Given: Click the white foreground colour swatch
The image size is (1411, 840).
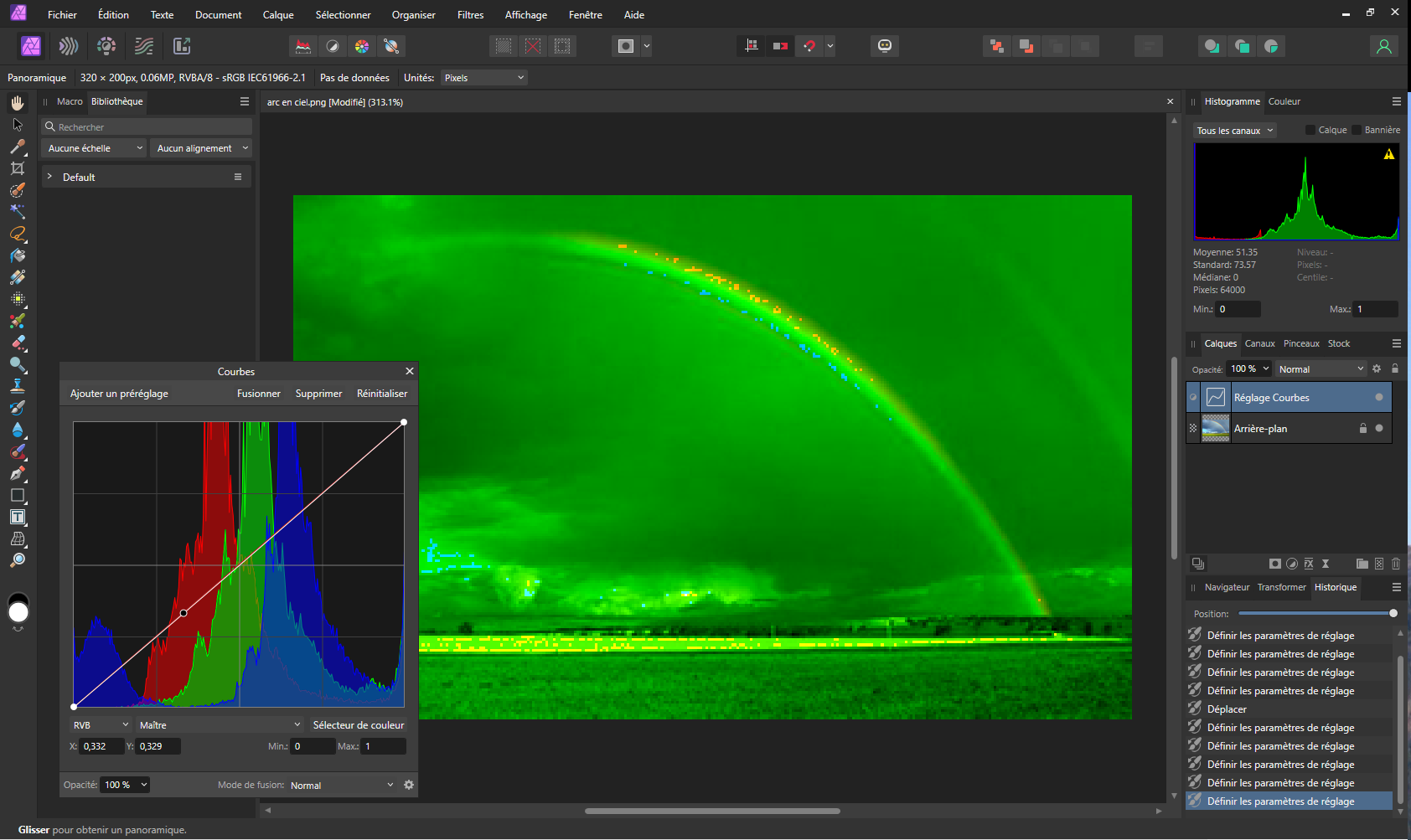Looking at the screenshot, I should tap(18, 613).
